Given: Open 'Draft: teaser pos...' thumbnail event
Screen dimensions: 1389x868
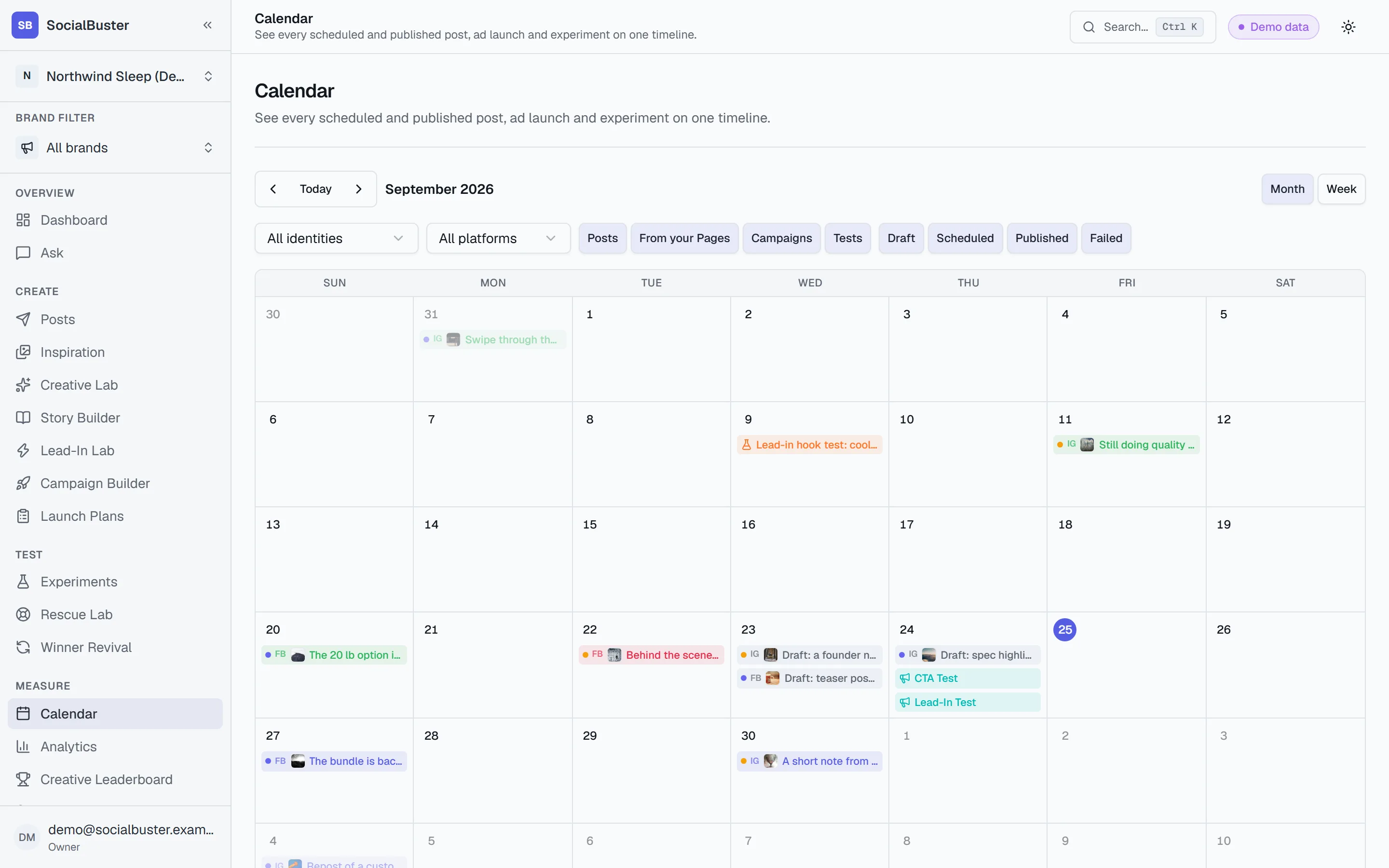Looking at the screenshot, I should (809, 678).
